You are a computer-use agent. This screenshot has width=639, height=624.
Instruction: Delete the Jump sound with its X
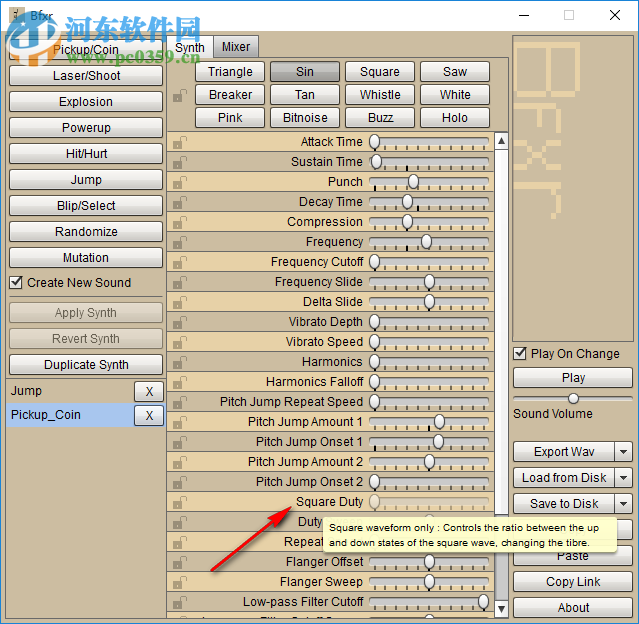pos(149,391)
